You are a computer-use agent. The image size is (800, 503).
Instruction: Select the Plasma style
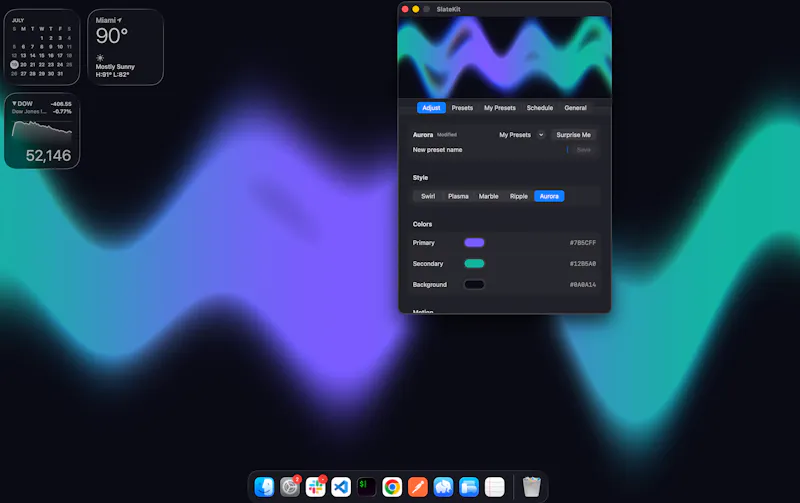[x=458, y=196]
